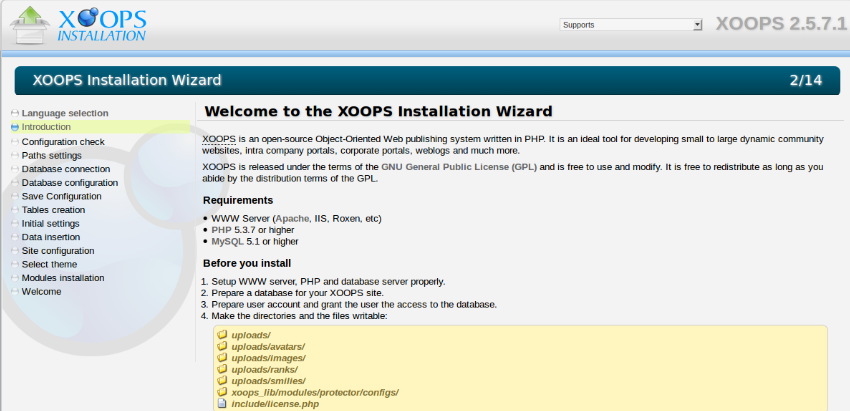Click the uploads/ folder icon
The image size is (850, 411).
pyautogui.click(x=222, y=335)
